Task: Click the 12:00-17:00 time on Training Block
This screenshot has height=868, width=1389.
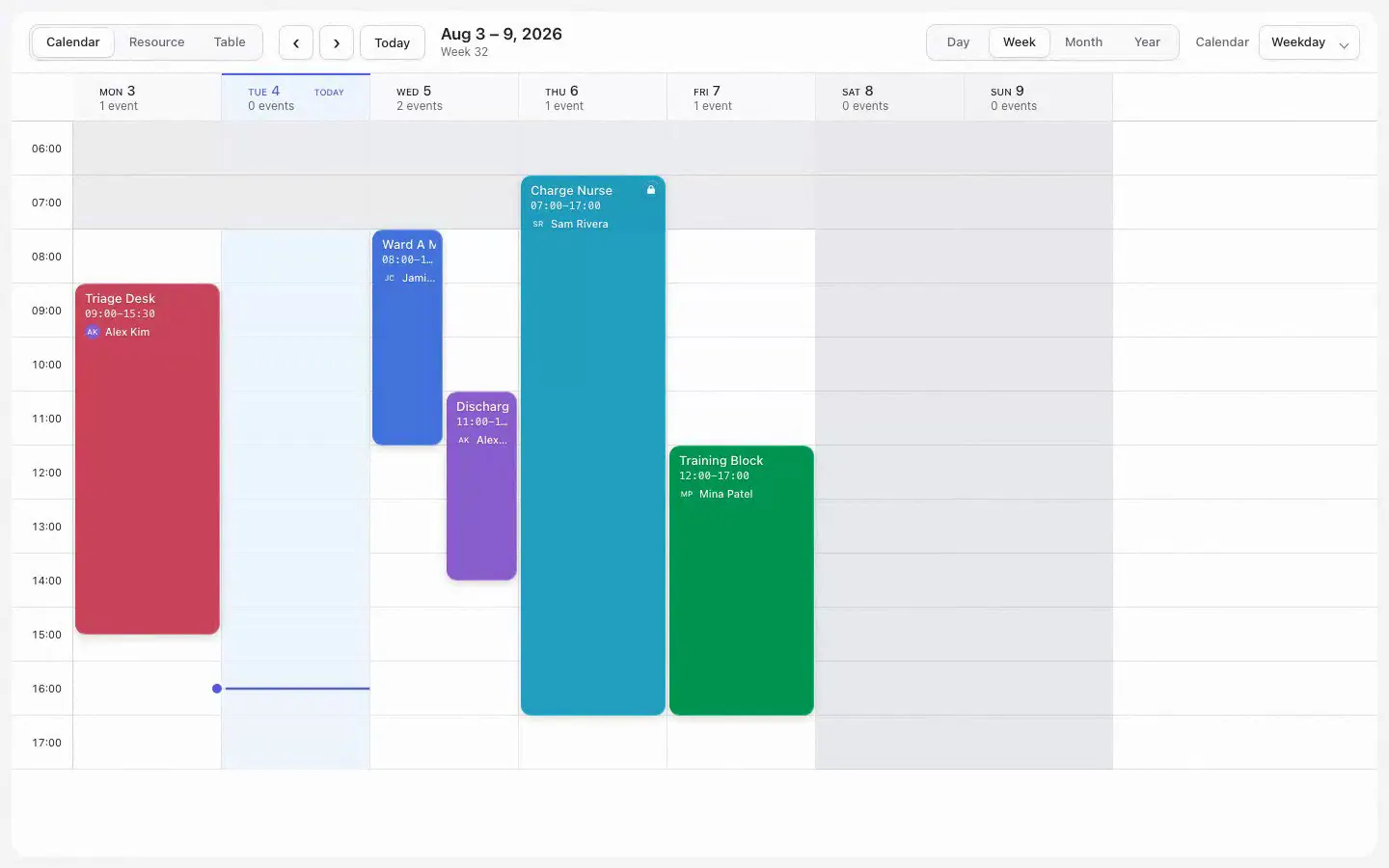Action: point(714,475)
